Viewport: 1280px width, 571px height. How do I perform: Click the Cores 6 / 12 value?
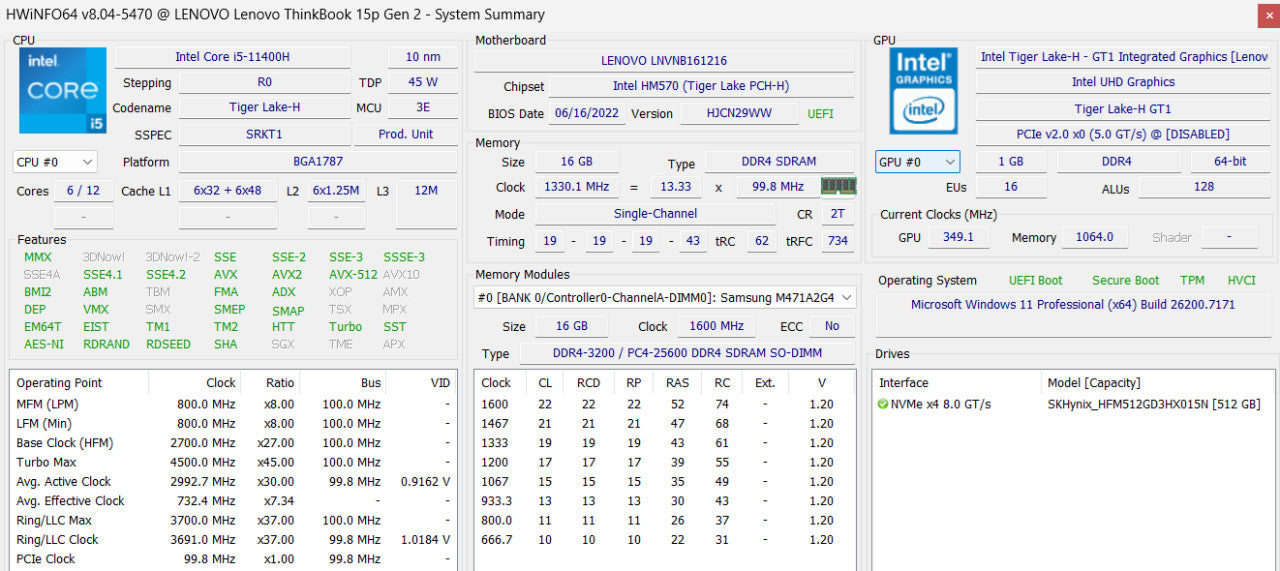pos(83,190)
